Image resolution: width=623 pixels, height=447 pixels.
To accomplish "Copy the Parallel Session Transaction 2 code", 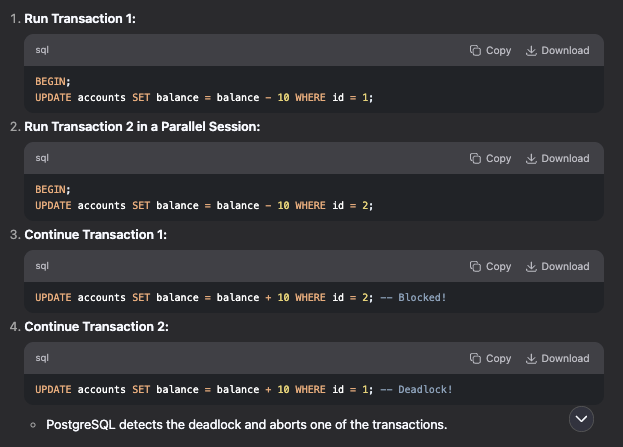I will [490, 158].
